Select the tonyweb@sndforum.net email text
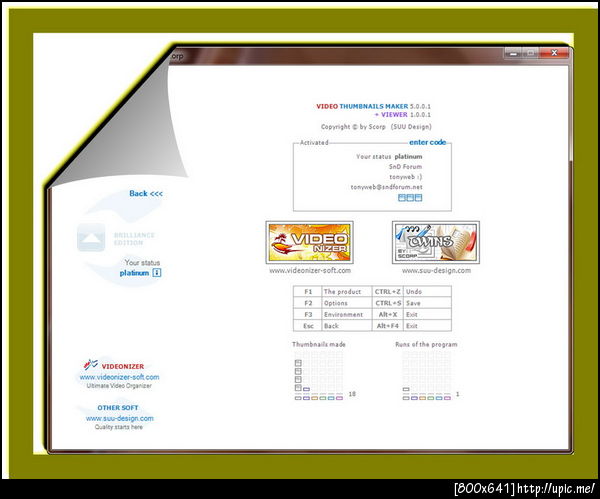 (386, 187)
